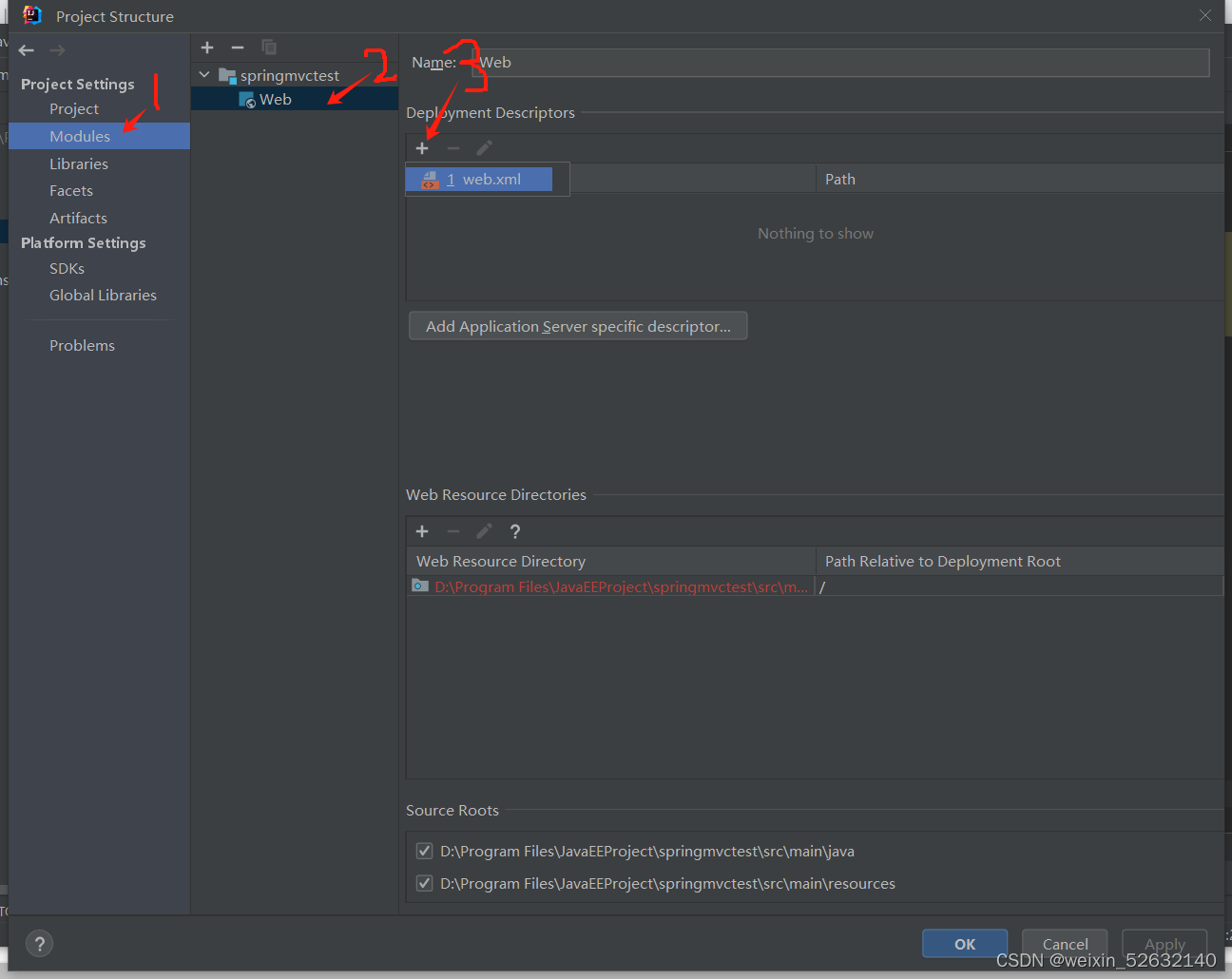The height and width of the screenshot is (979, 1232).
Task: Select the Web facet tree item
Action: [295, 99]
